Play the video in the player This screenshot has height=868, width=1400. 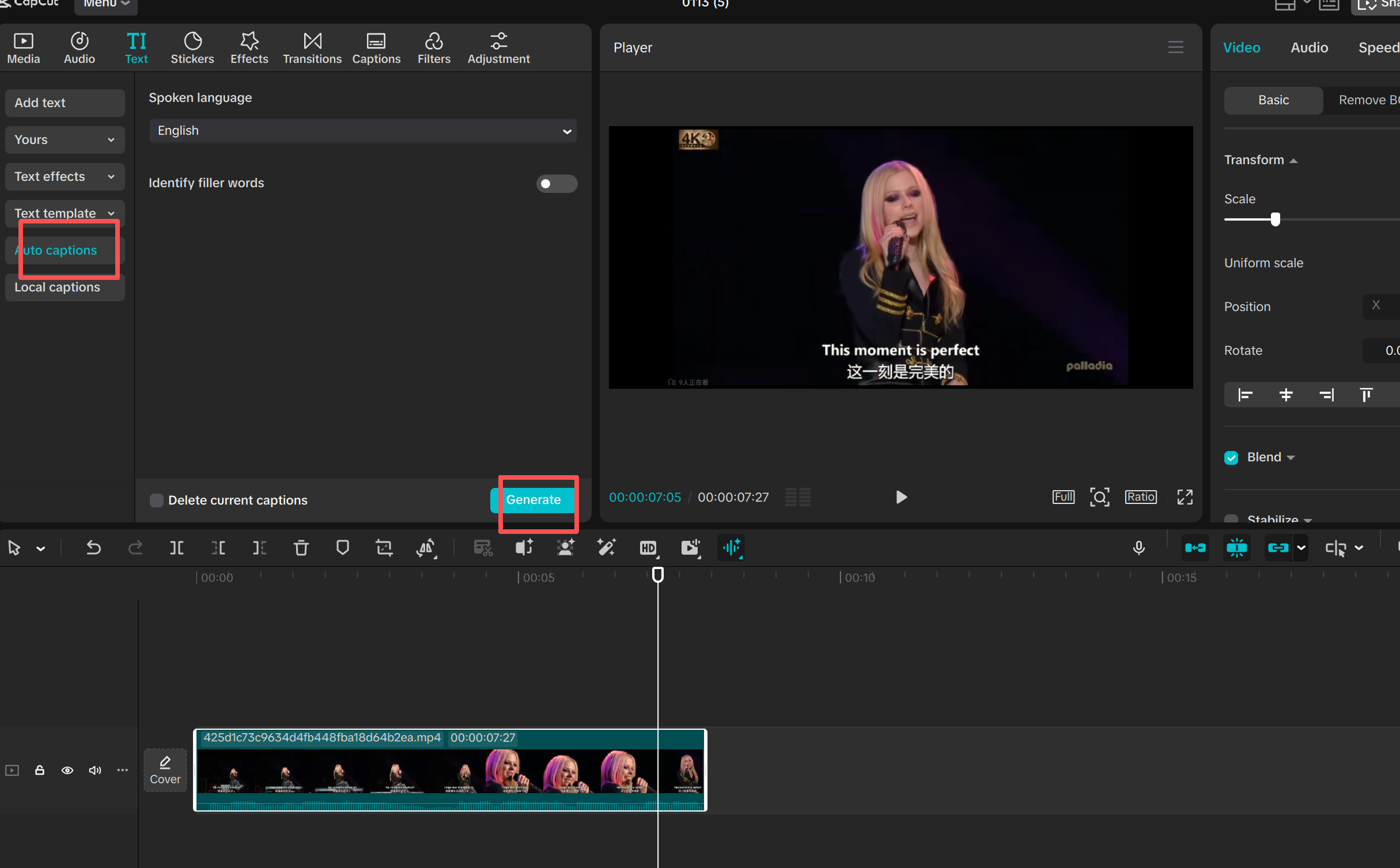901,497
